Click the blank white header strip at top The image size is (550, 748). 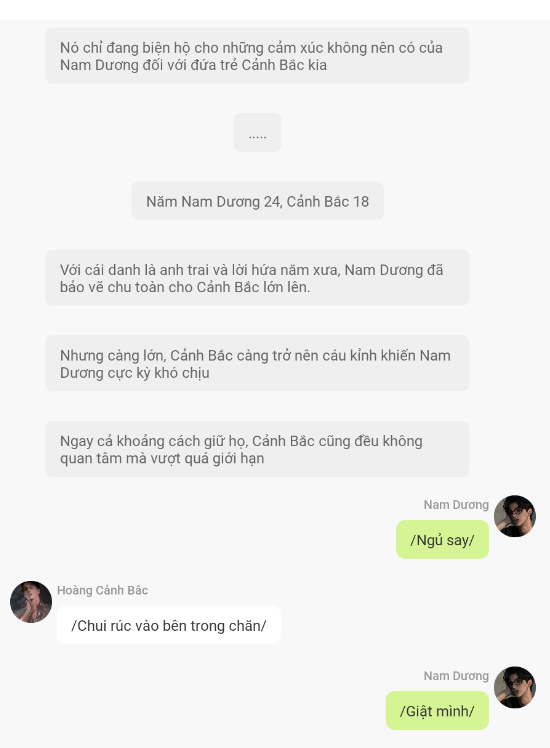pyautogui.click(x=275, y=10)
